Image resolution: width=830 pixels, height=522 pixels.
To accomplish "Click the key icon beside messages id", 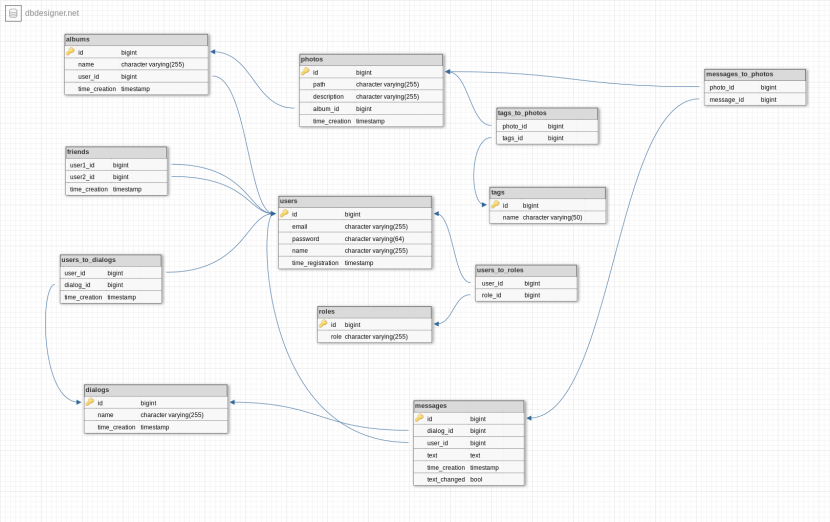I will coord(419,419).
